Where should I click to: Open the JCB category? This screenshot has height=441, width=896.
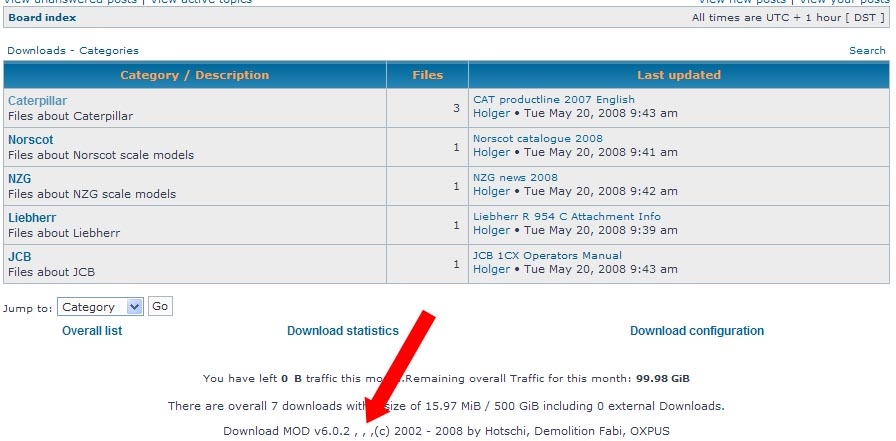tap(20, 257)
